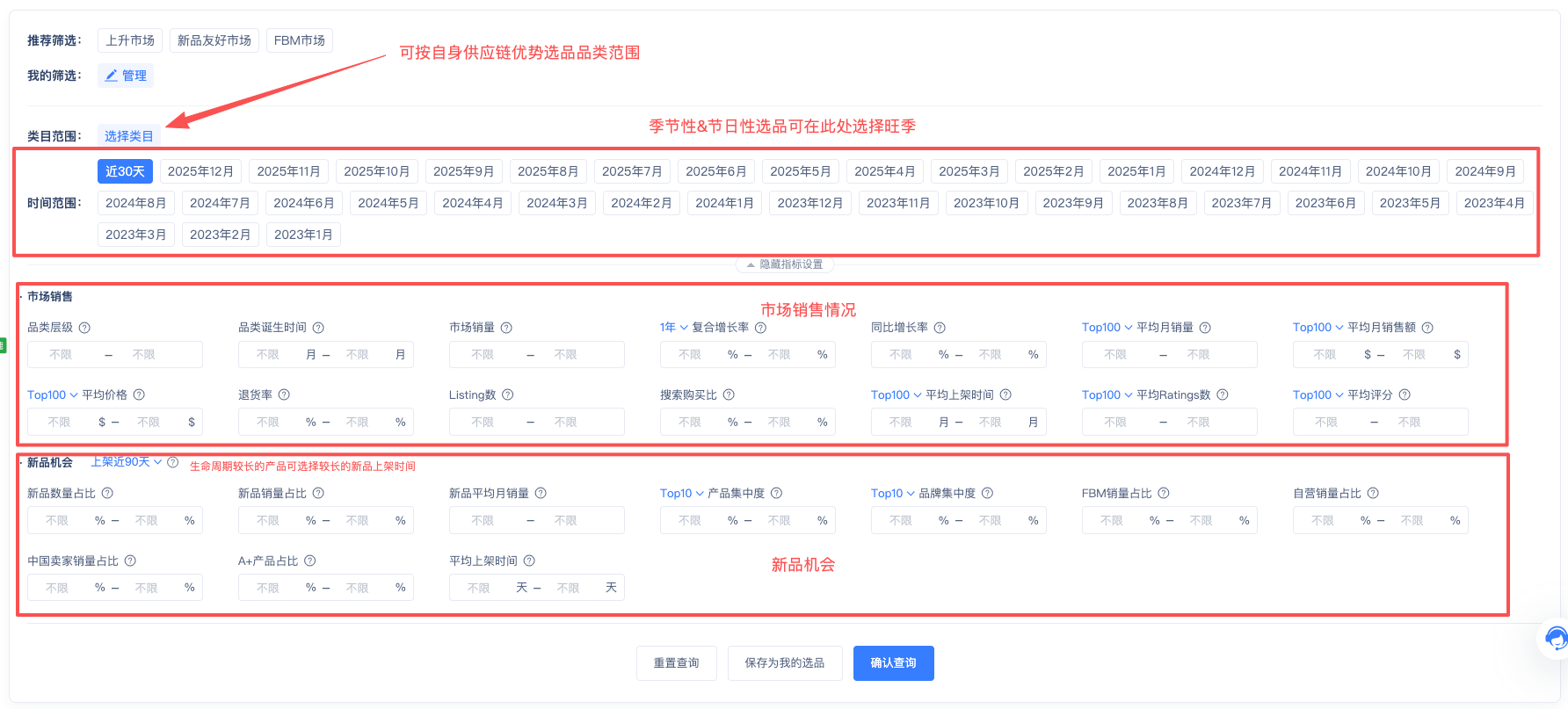Focus the minimum FBM销量占比 input field
This screenshot has width=1568, height=709.
pos(1112,521)
